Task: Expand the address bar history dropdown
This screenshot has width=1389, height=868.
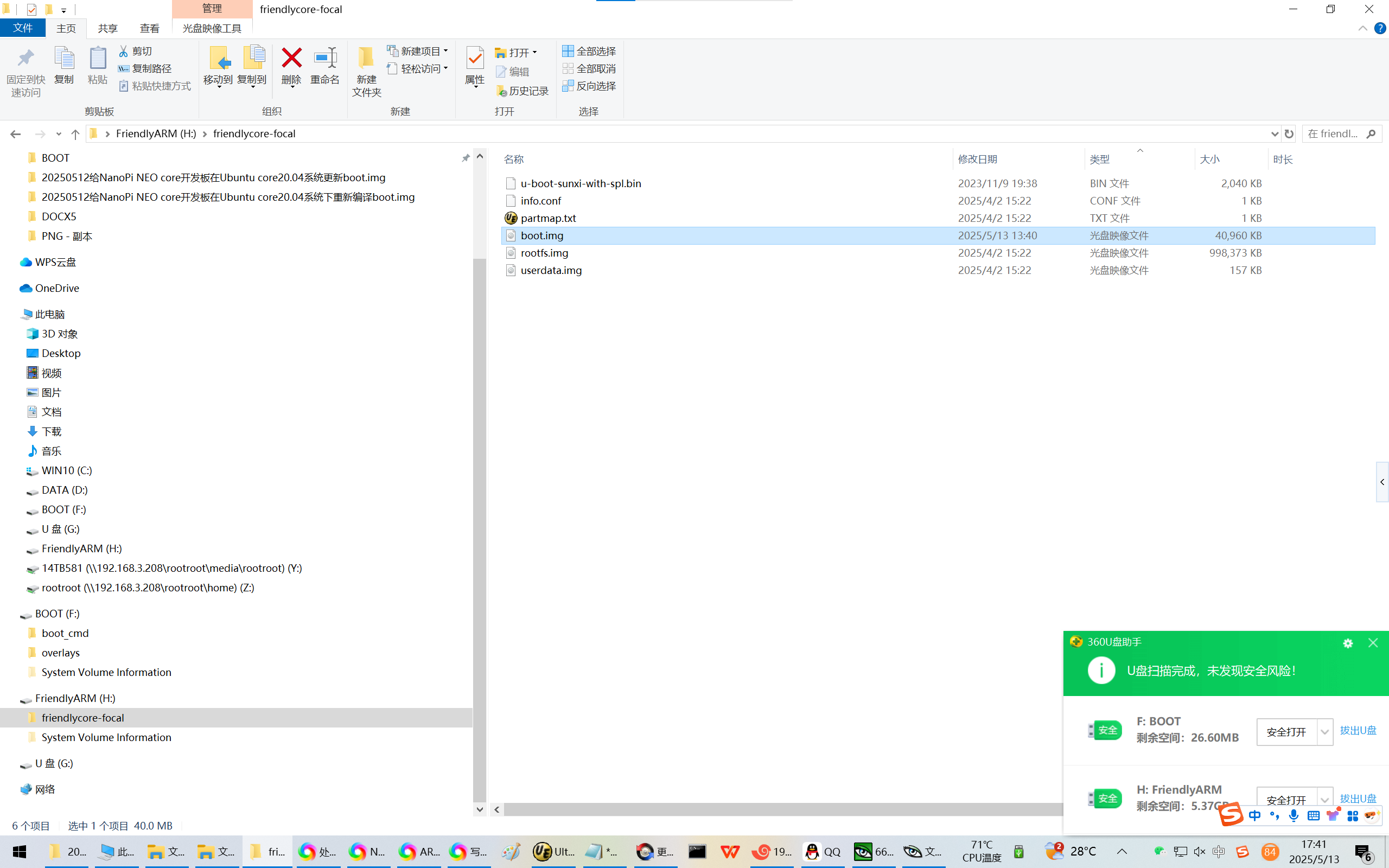Action: [1275, 134]
